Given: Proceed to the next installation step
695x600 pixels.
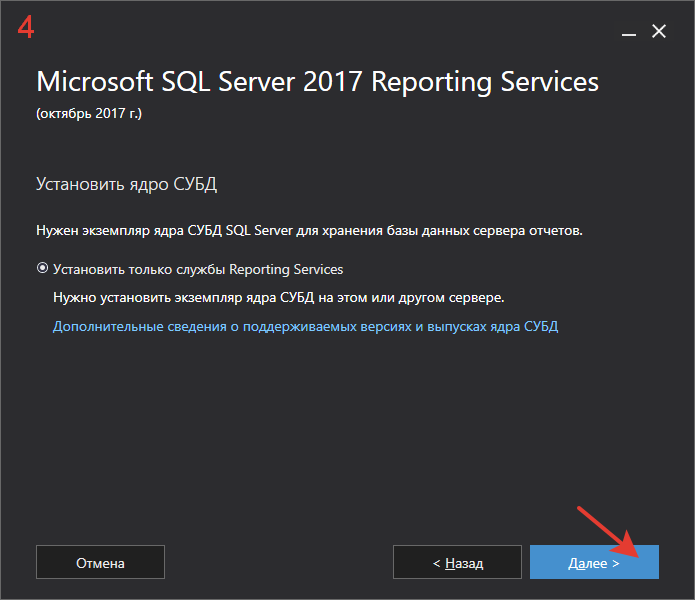Looking at the screenshot, I should [x=594, y=562].
